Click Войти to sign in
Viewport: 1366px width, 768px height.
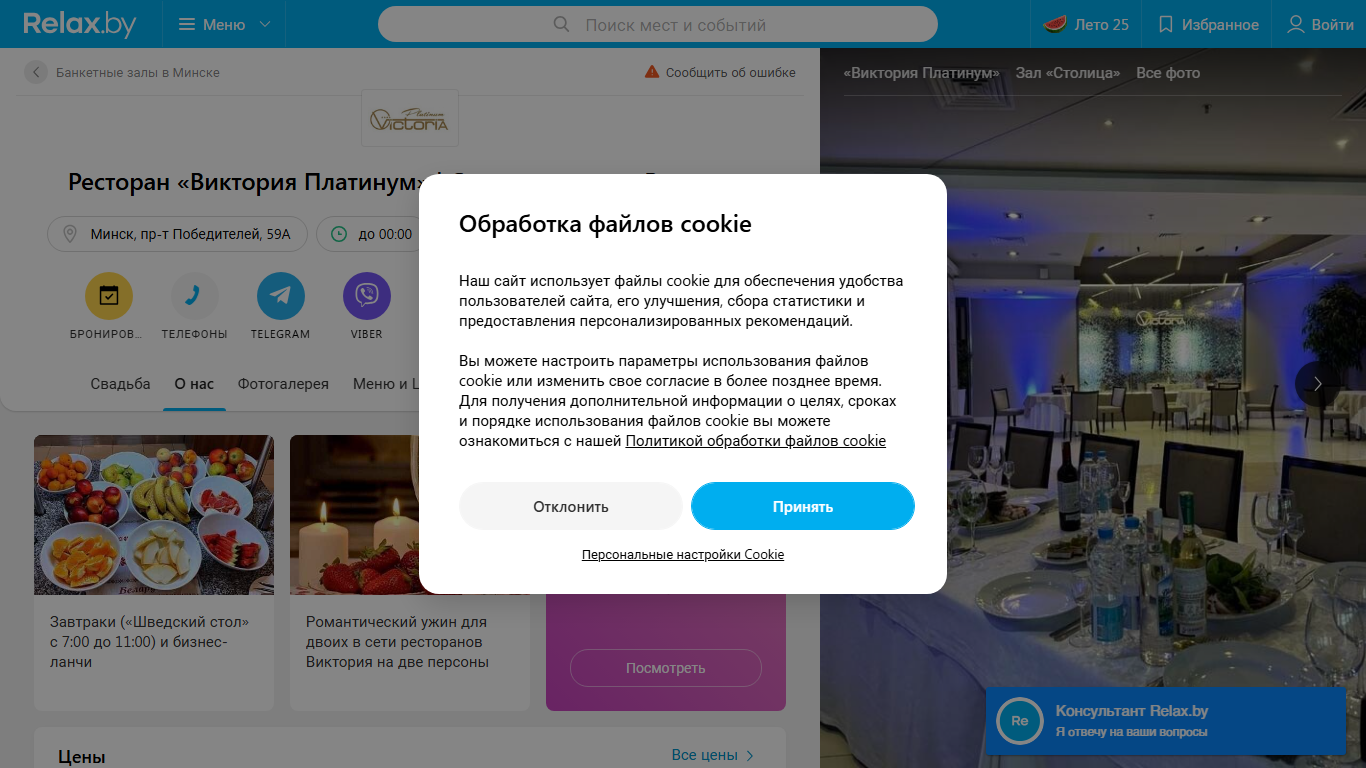1320,24
